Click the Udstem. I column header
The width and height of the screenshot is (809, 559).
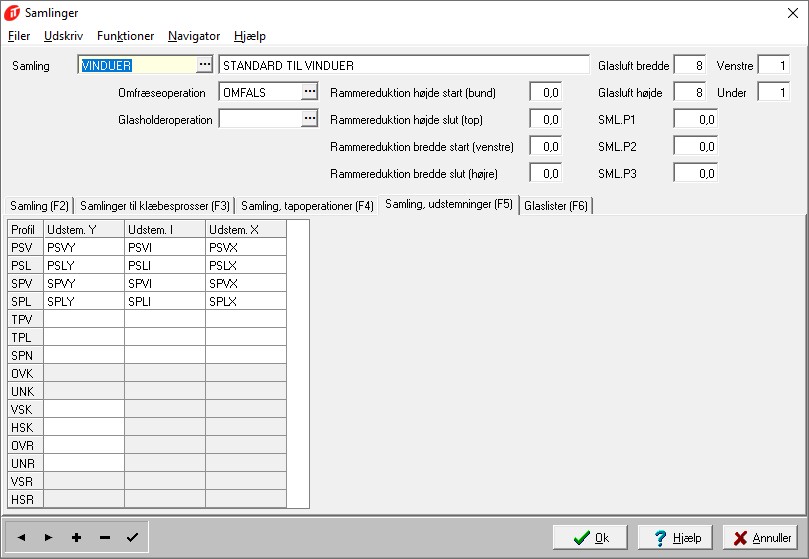pos(165,229)
